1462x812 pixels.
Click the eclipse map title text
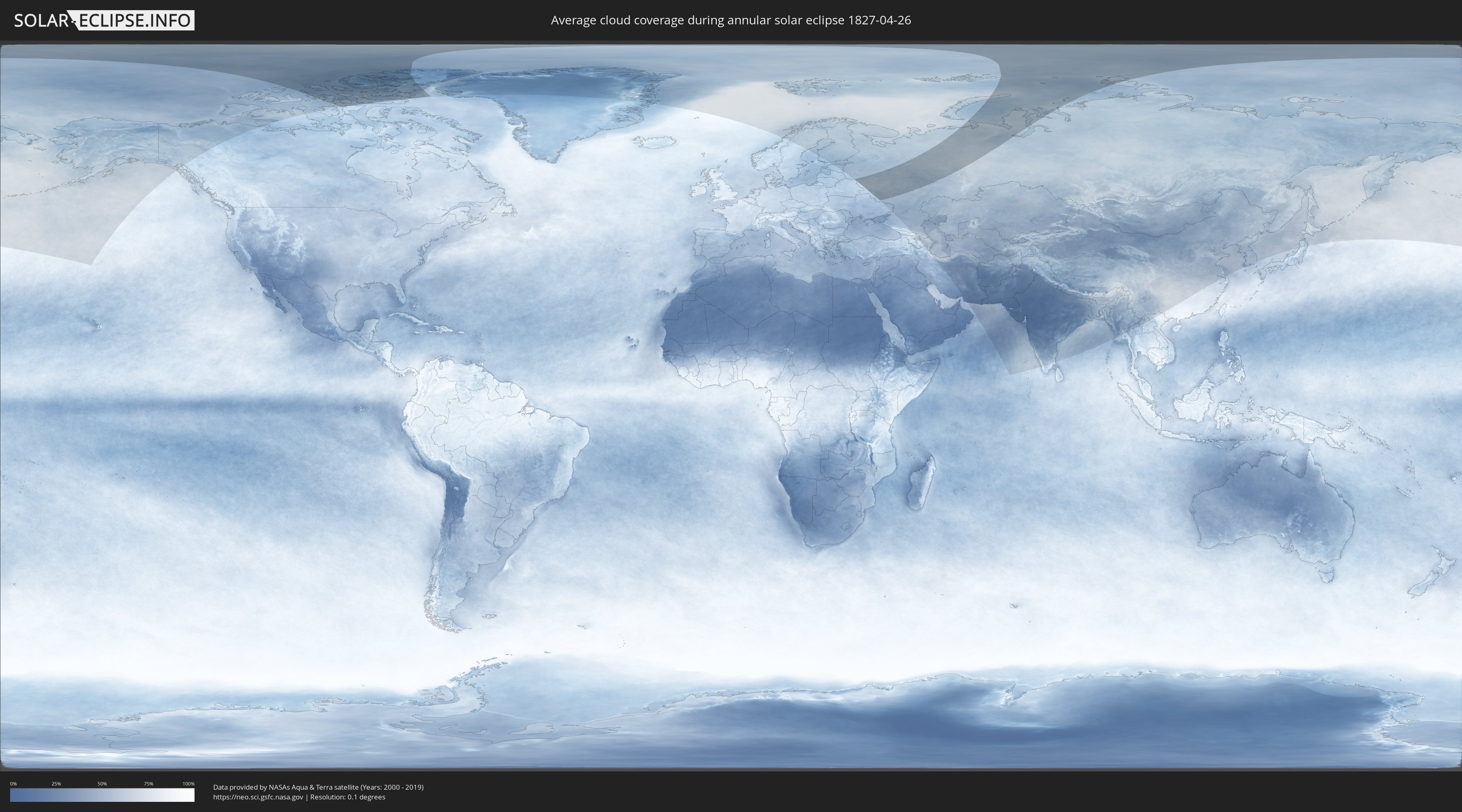point(731,20)
